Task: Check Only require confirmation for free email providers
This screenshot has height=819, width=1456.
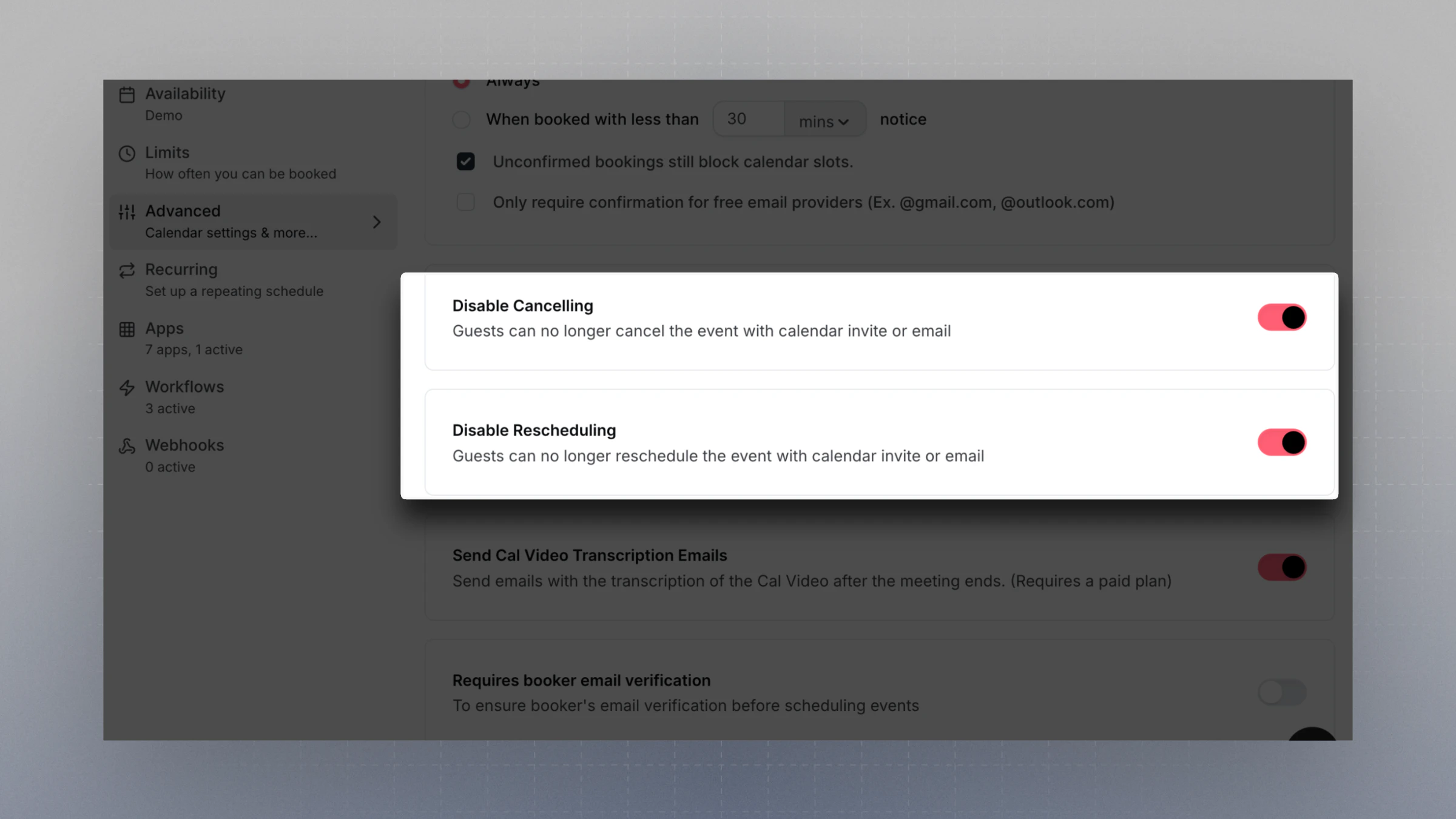Action: [x=465, y=202]
